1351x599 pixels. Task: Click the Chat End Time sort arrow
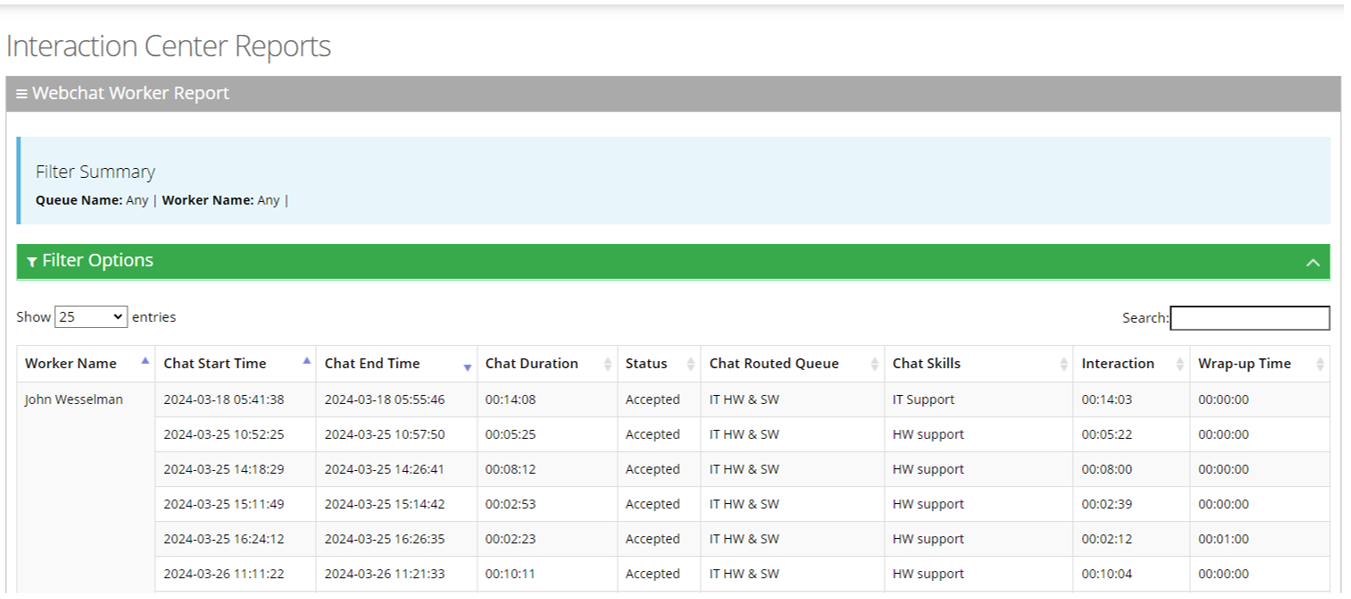tap(467, 366)
